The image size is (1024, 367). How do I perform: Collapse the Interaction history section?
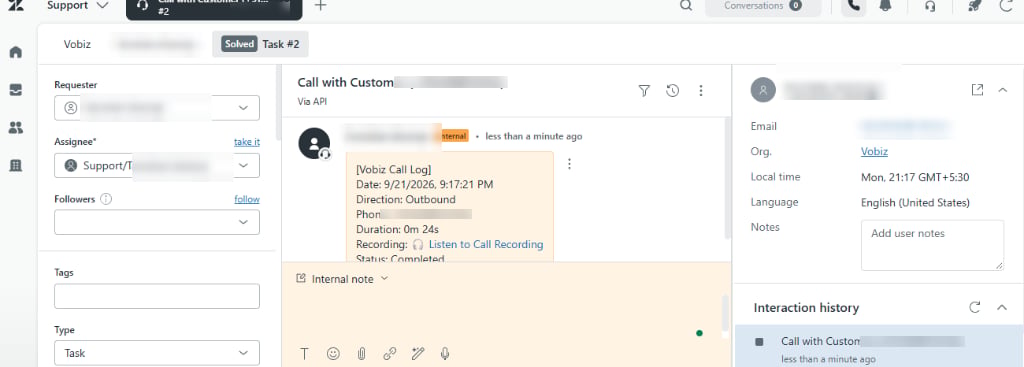(1002, 308)
